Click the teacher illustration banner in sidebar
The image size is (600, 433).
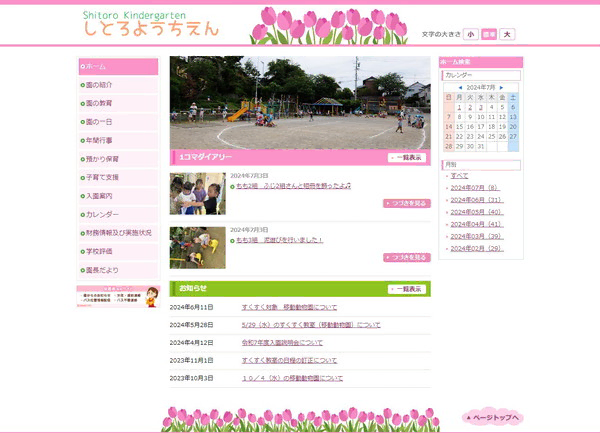pos(118,297)
